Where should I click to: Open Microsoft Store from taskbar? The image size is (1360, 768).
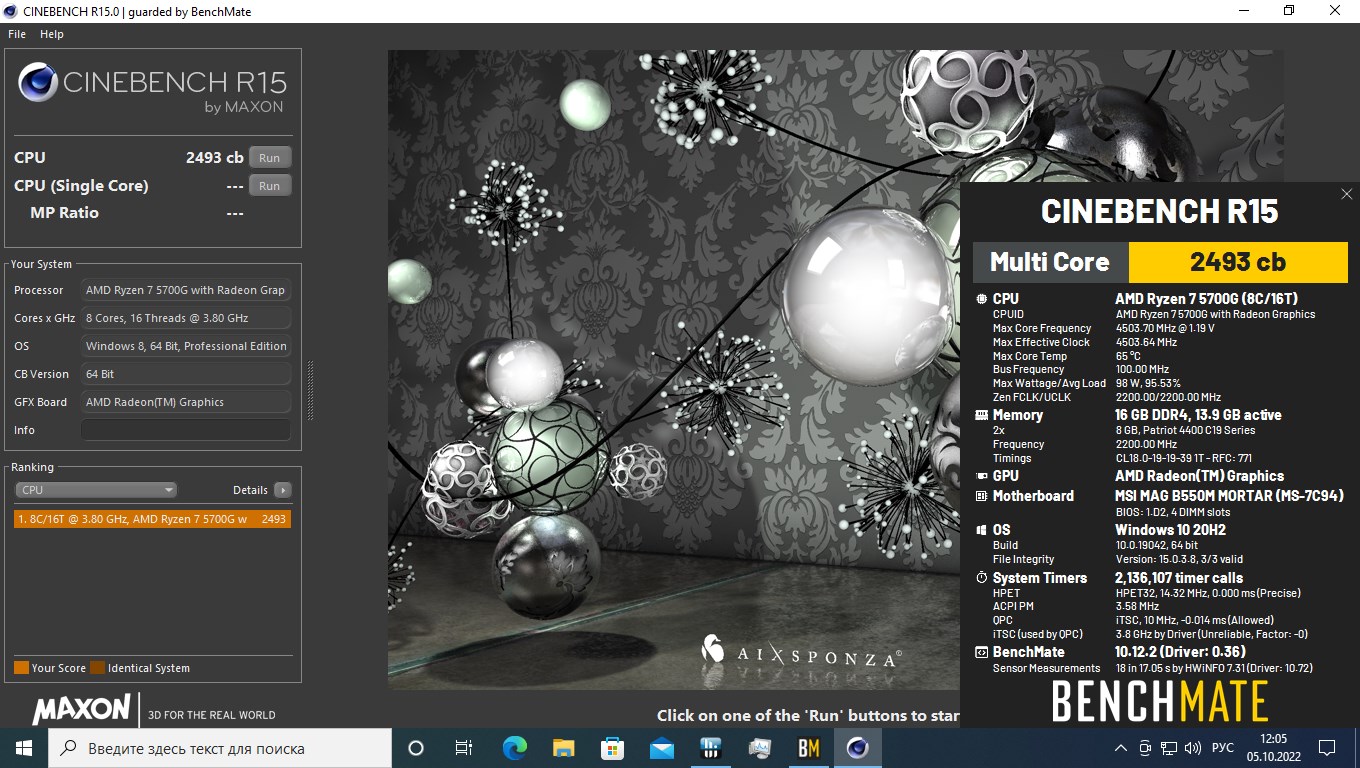coord(612,748)
